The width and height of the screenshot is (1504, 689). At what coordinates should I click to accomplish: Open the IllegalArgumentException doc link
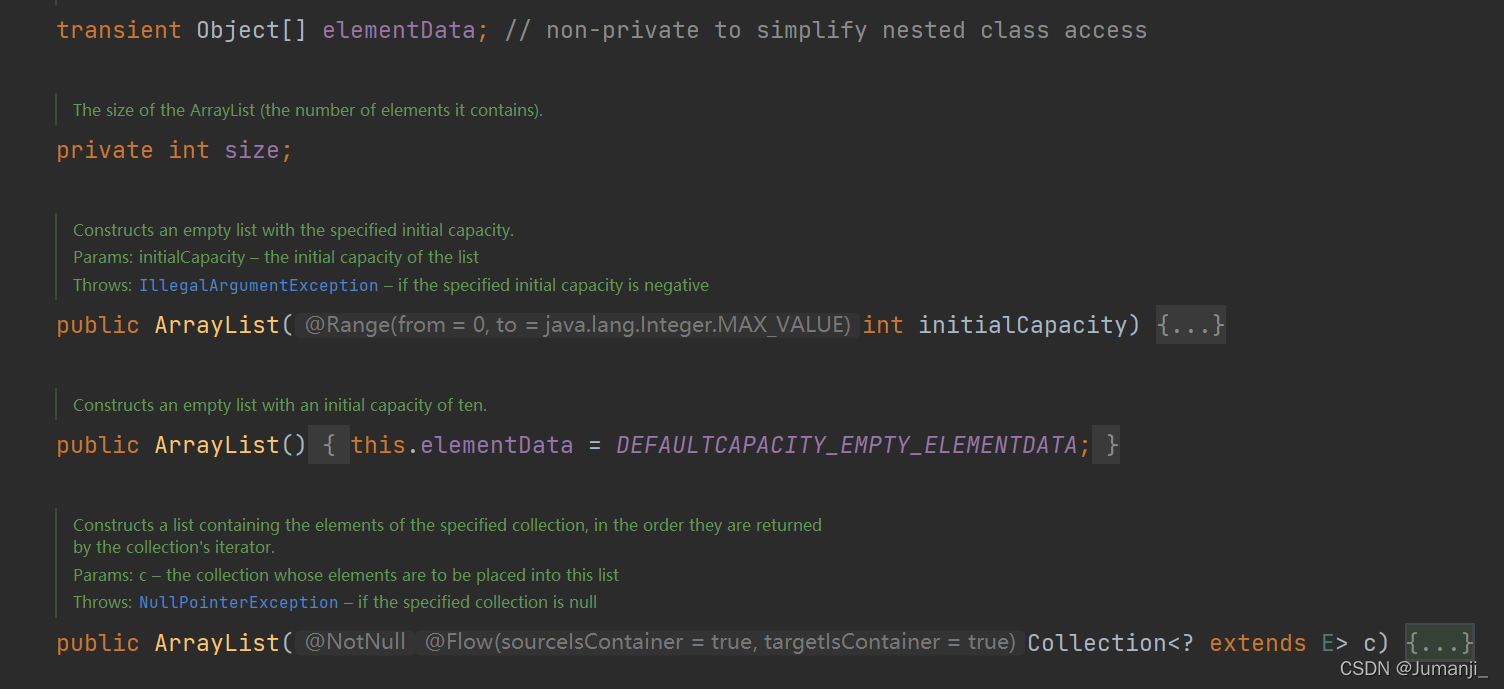tap(258, 285)
